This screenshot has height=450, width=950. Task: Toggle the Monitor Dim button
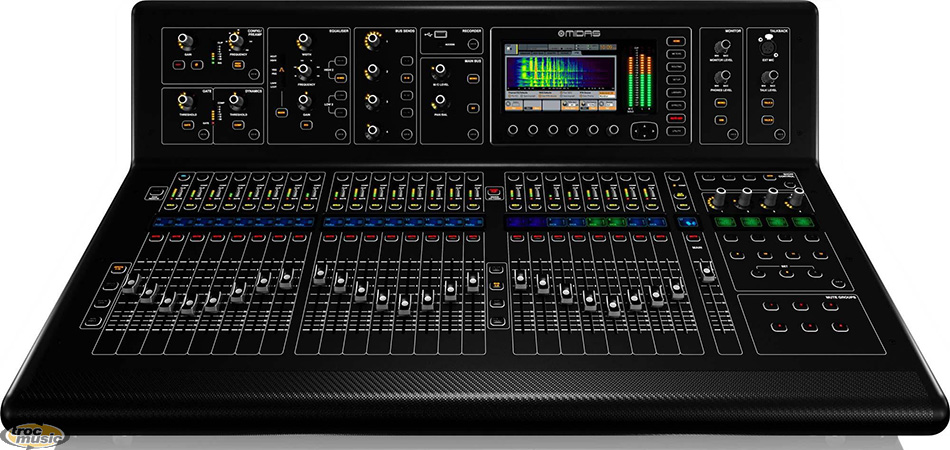721,120
